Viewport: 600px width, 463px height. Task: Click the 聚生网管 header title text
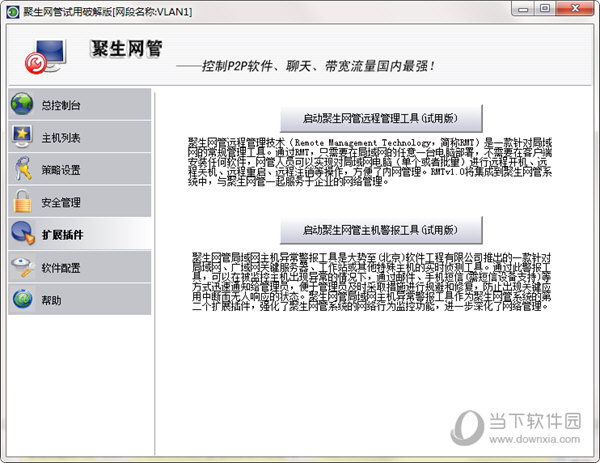pos(127,49)
